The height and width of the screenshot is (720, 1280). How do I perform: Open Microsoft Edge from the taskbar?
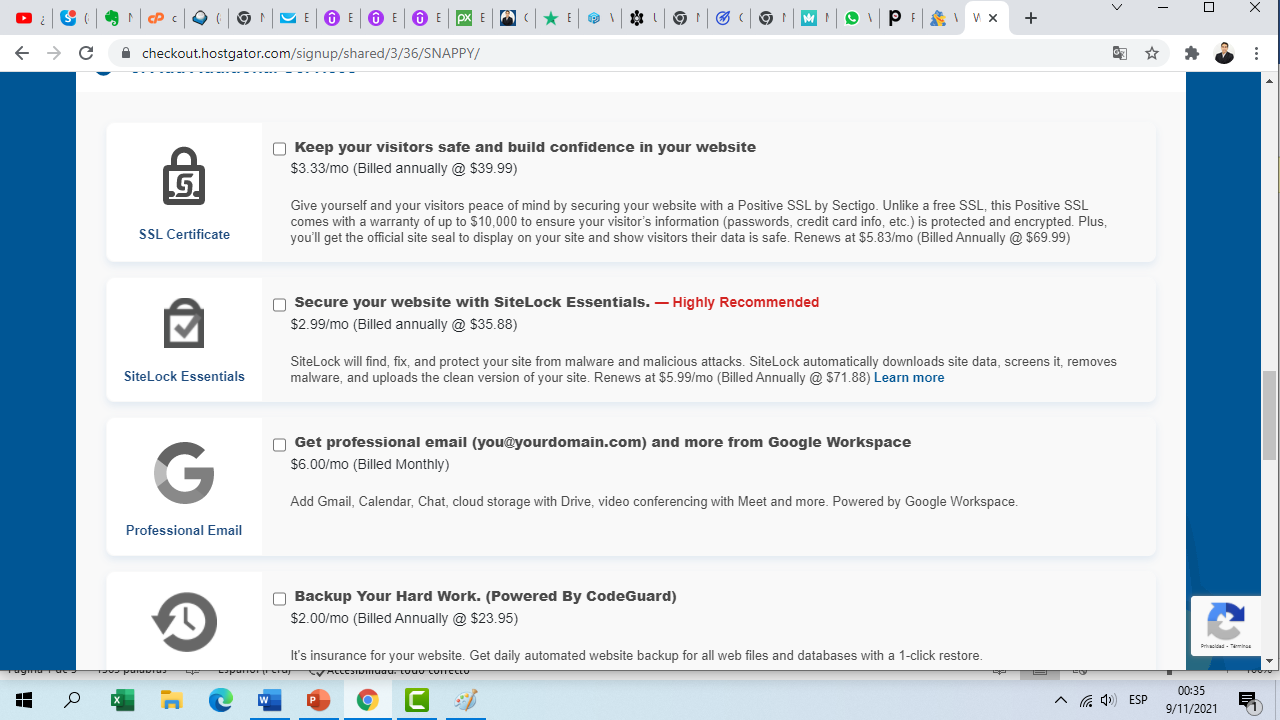220,700
